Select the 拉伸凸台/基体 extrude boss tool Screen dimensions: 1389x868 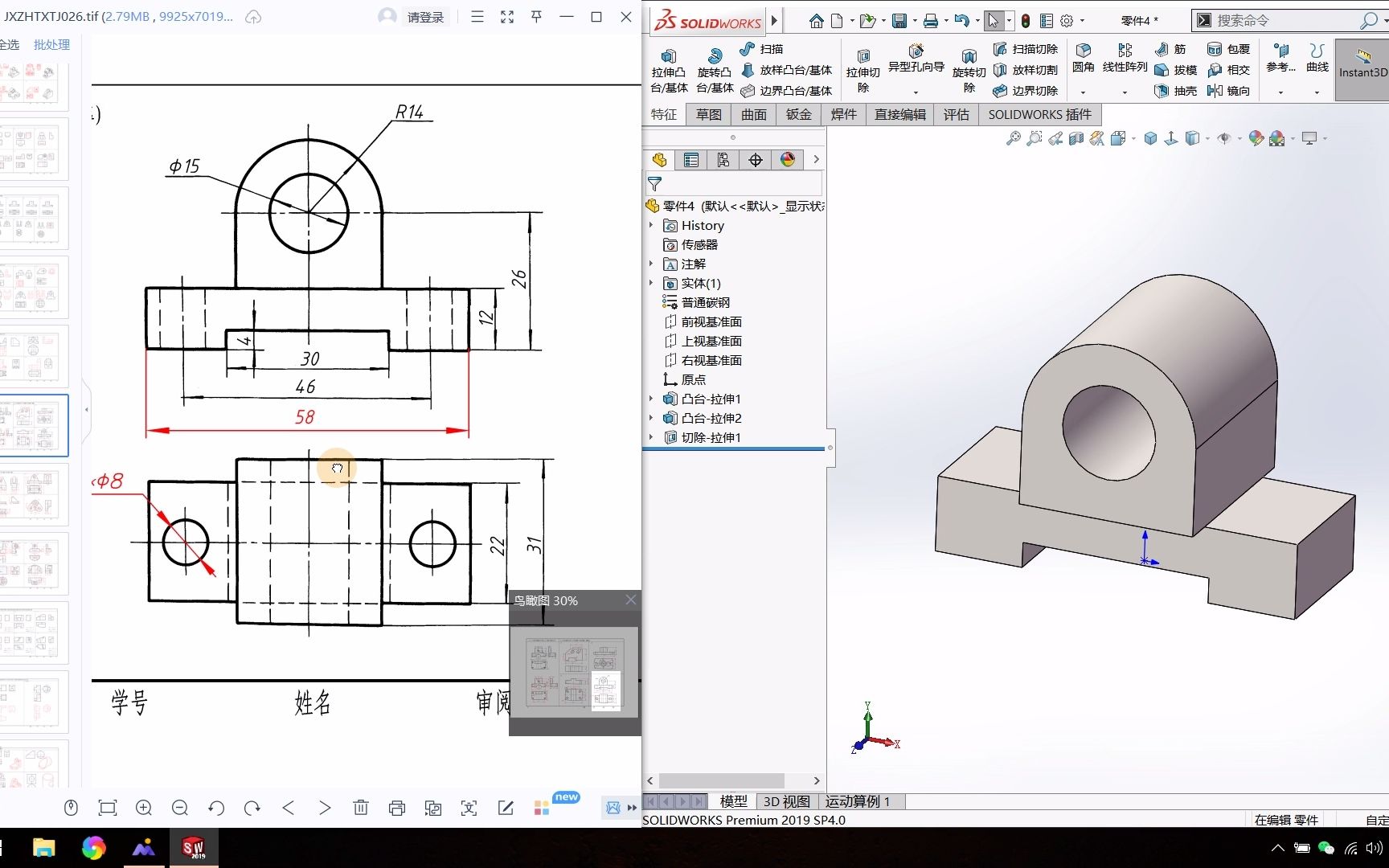[668, 68]
